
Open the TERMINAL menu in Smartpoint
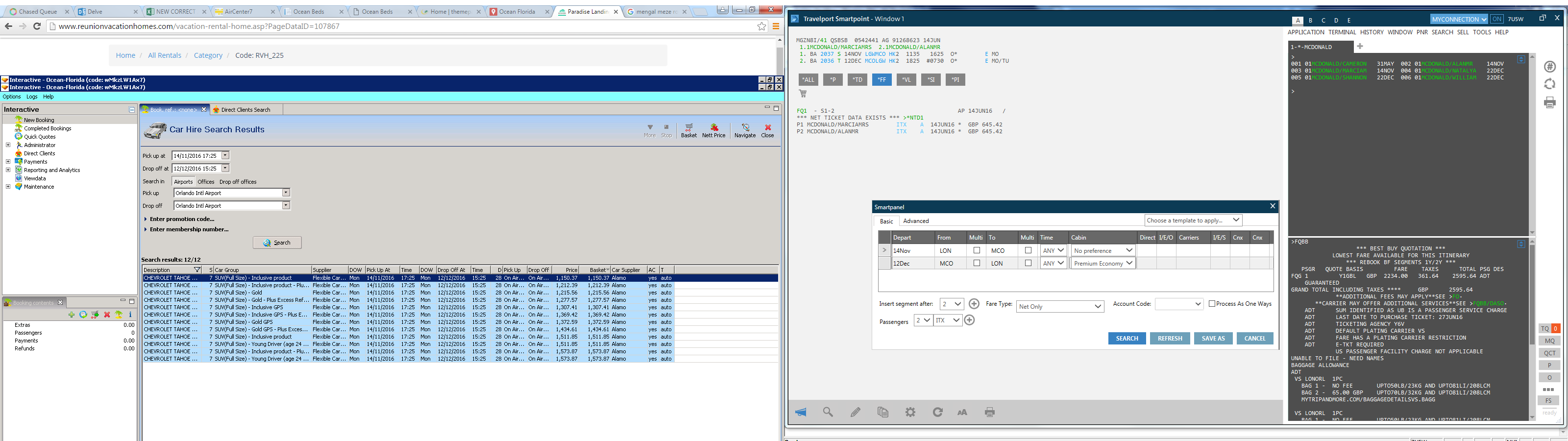coord(1342,32)
